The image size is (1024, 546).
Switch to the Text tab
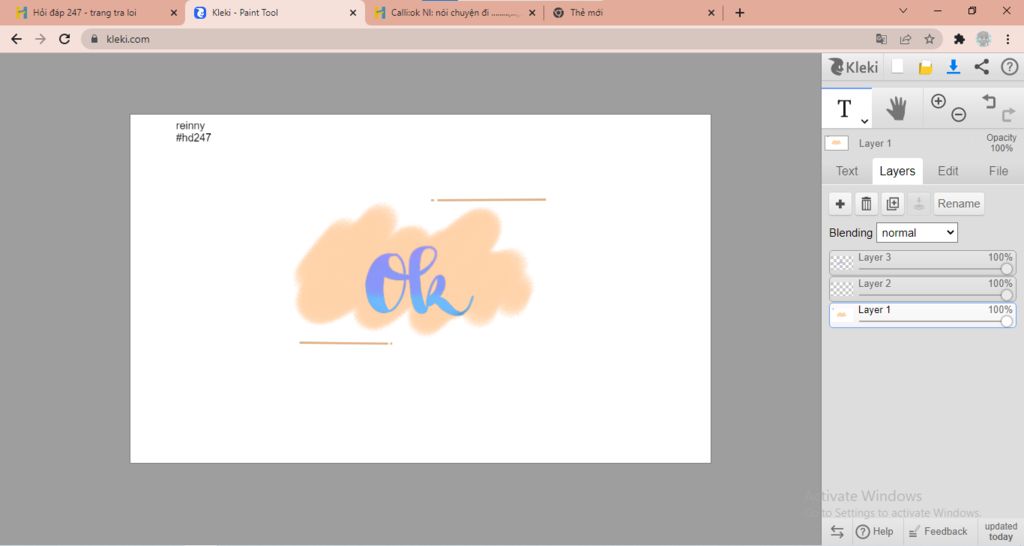click(846, 171)
